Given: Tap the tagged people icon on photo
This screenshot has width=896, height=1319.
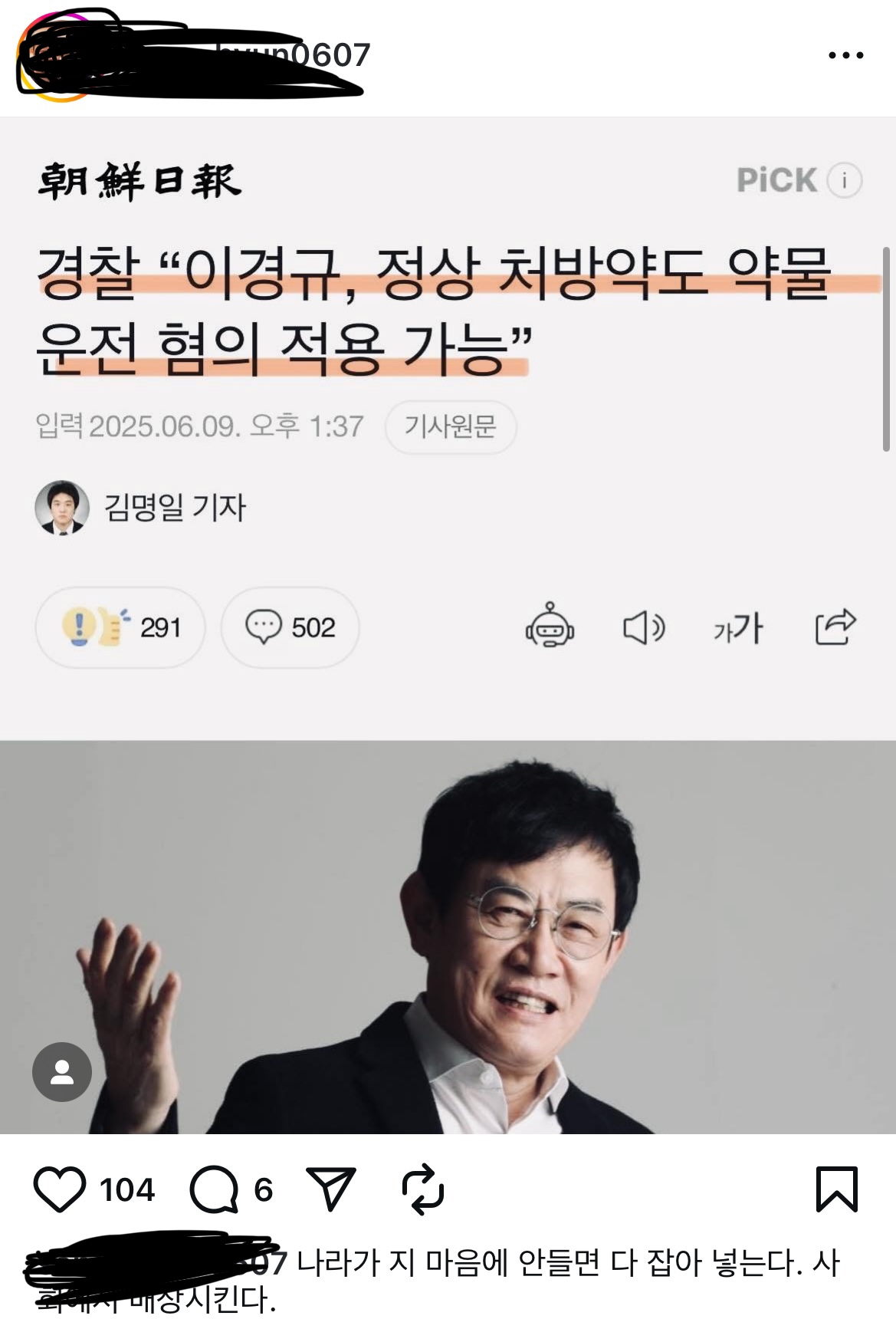Looking at the screenshot, I should [x=62, y=1072].
